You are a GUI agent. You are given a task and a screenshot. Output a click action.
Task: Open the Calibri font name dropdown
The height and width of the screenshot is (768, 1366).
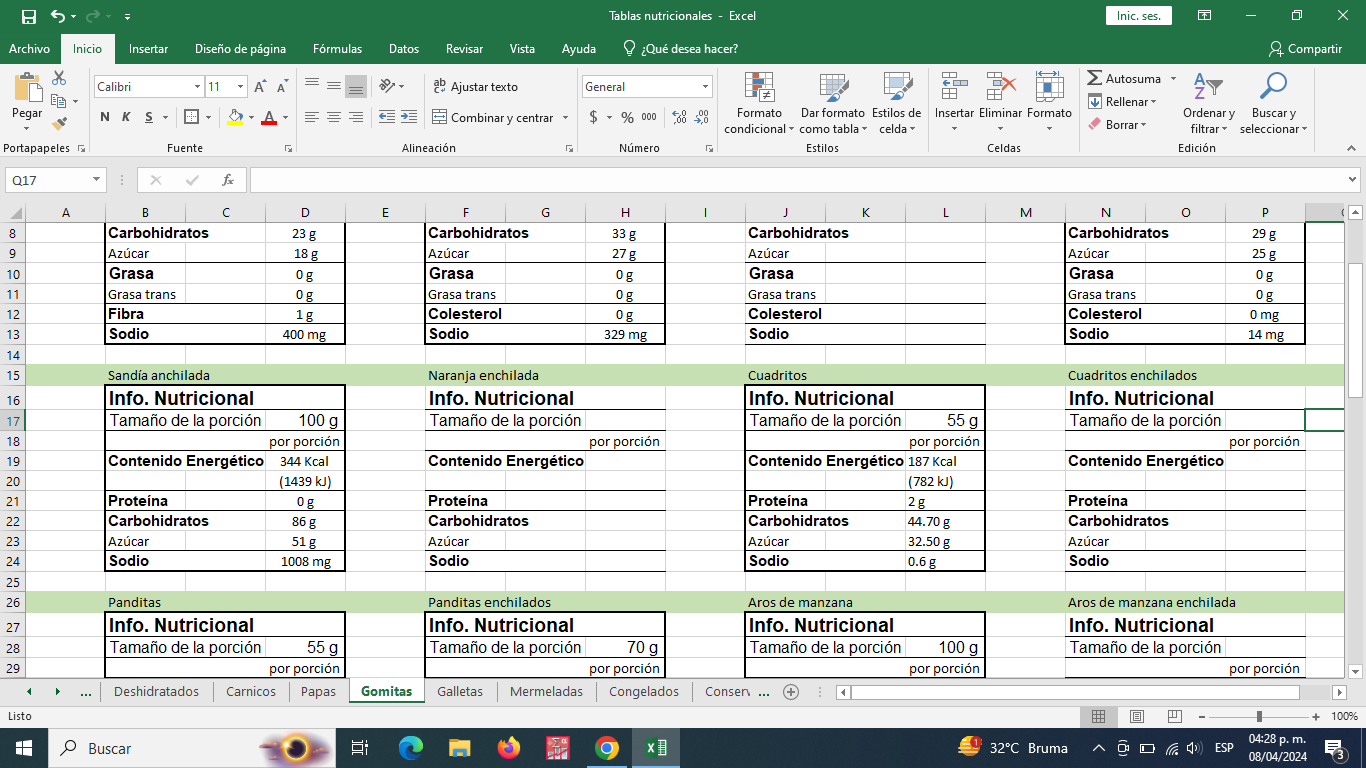click(x=197, y=87)
